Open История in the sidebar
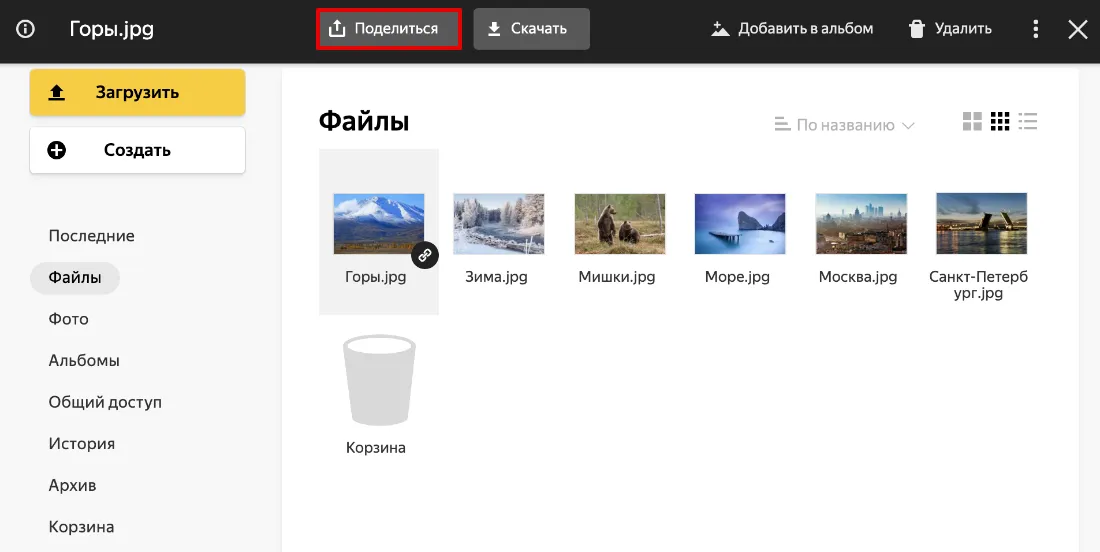This screenshot has height=552, width=1100. (x=81, y=444)
